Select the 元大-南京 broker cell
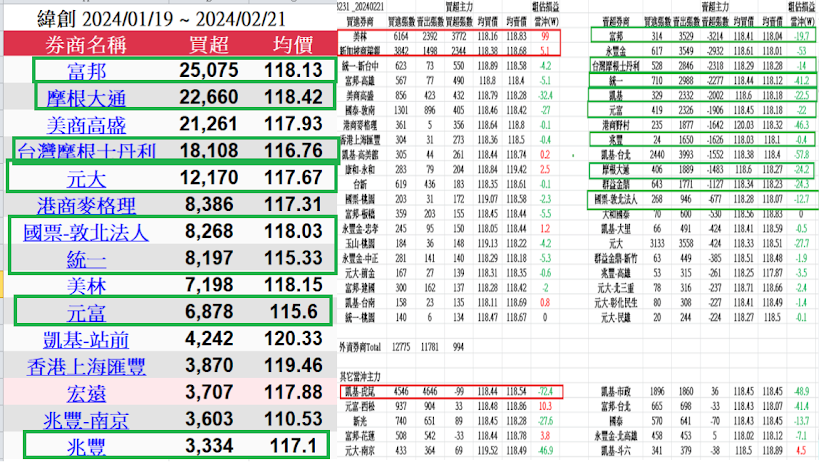The height and width of the screenshot is (462, 821). (x=360, y=450)
